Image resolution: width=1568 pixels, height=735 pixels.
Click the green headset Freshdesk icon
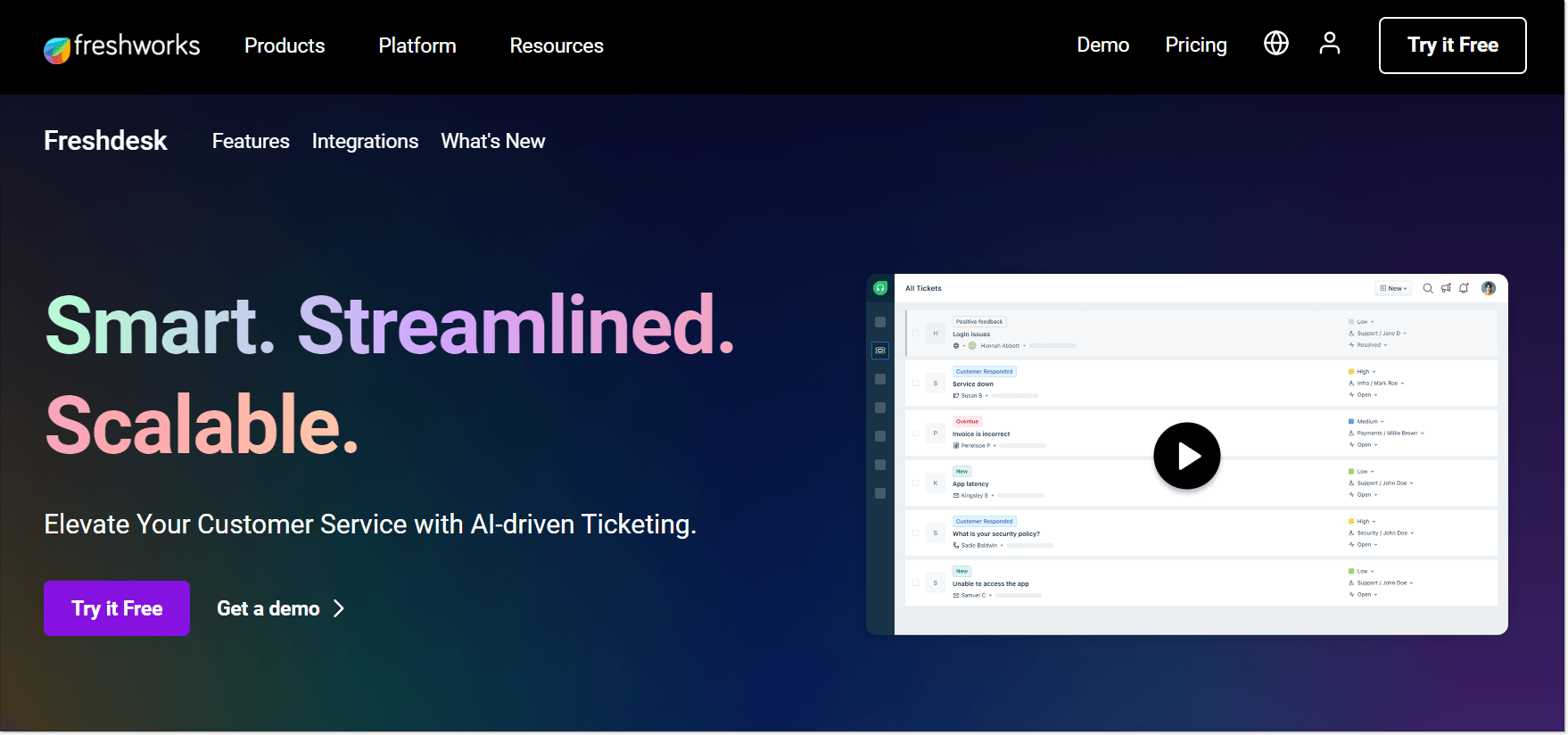(x=880, y=288)
